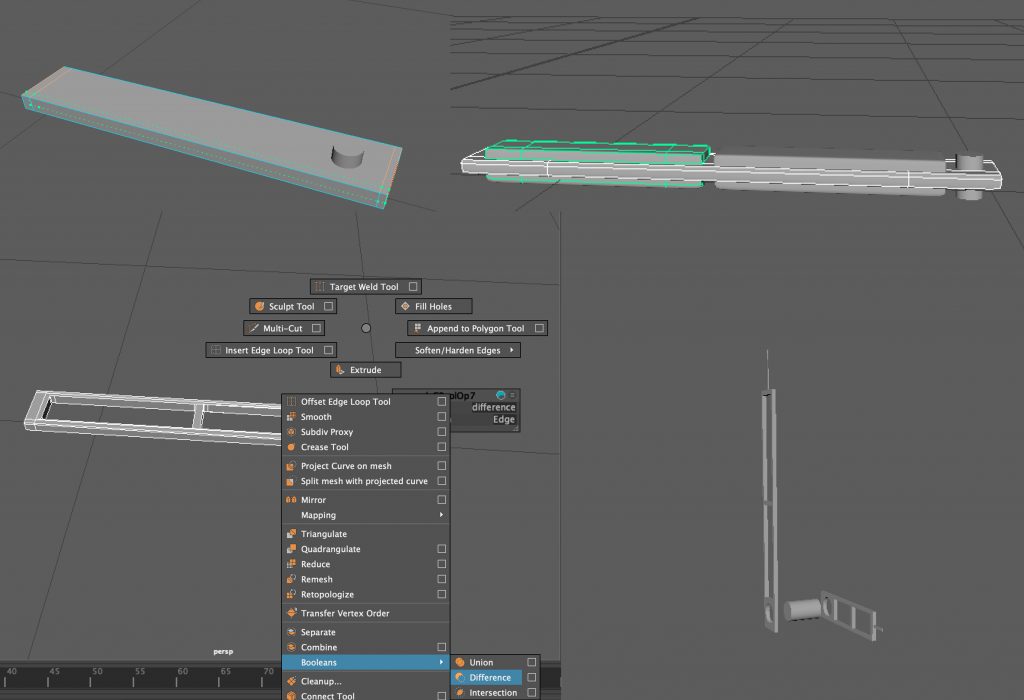Click the Multi-Cut marking menu button
The width and height of the screenshot is (1024, 700).
click(x=284, y=328)
